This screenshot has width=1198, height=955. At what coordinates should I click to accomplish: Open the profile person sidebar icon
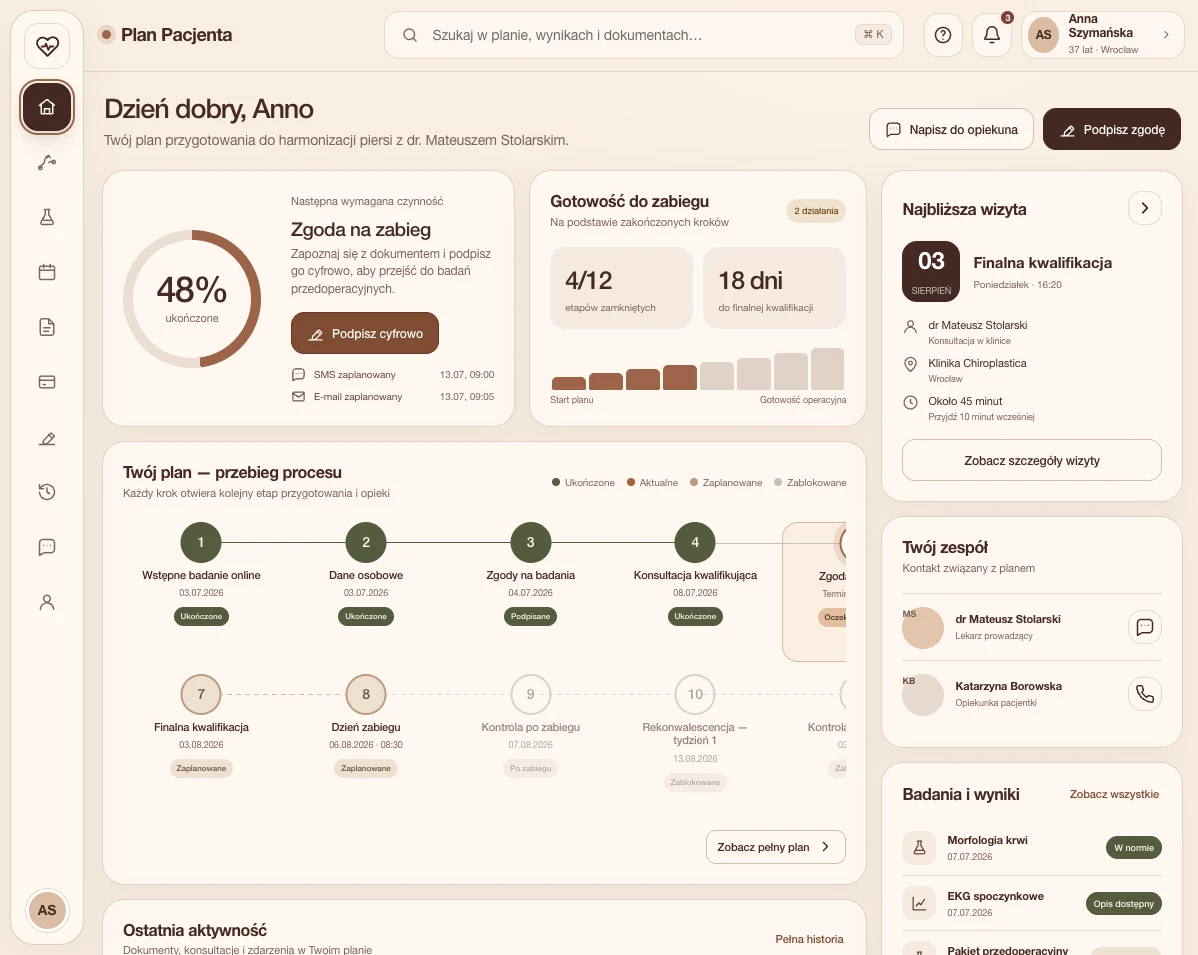click(47, 602)
